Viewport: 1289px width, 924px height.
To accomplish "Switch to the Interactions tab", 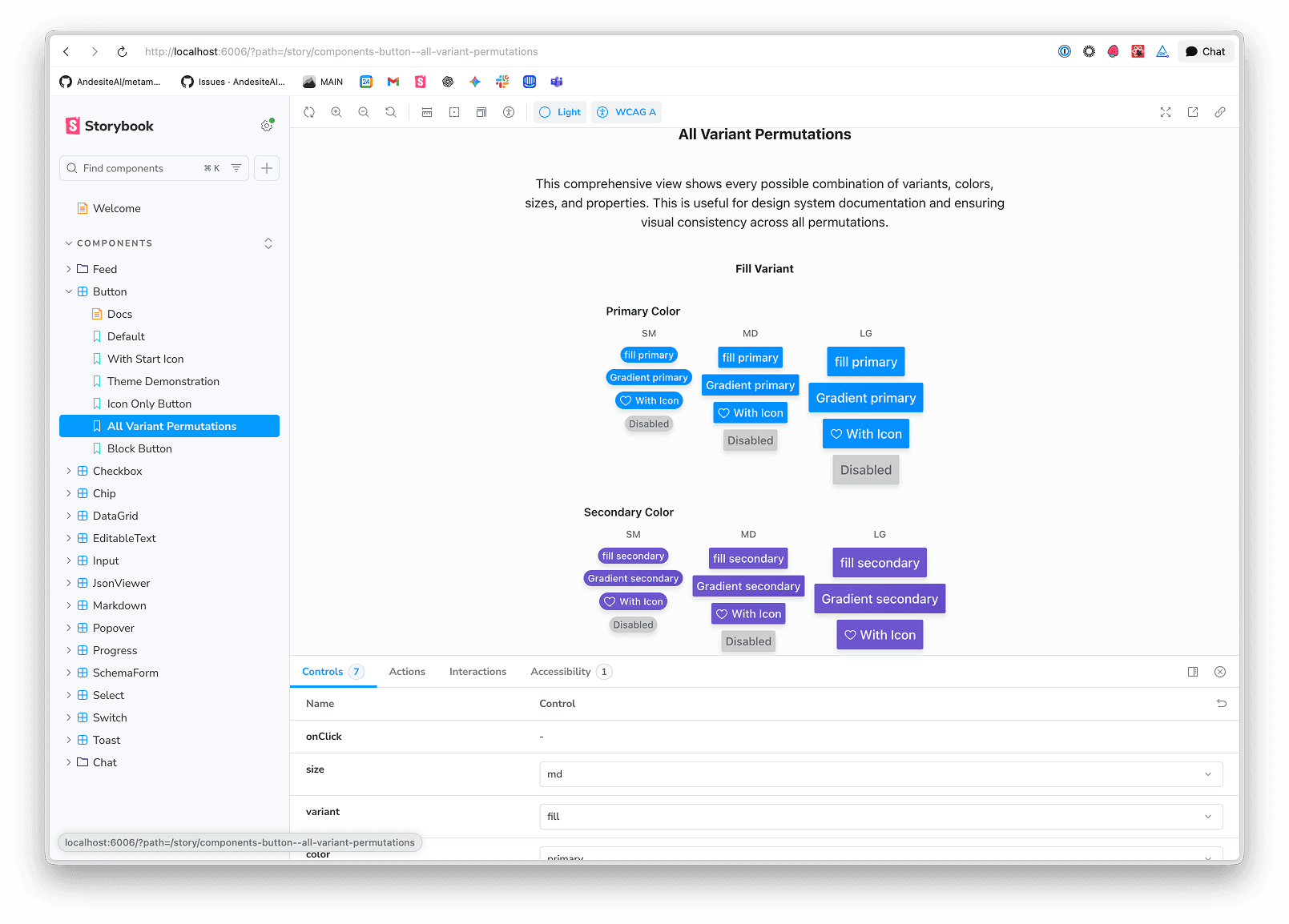I will point(477,672).
